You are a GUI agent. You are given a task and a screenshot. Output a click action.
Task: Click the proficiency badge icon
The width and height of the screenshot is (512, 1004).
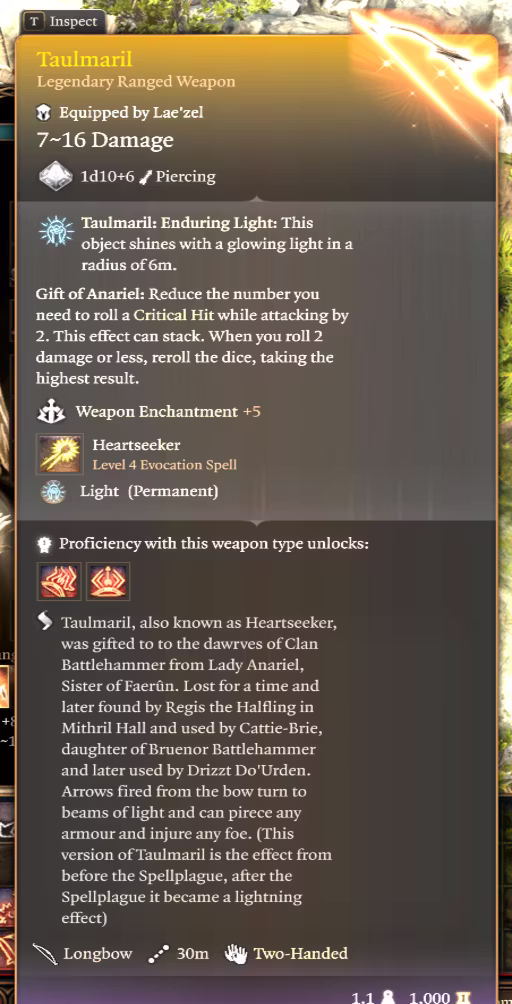44,544
